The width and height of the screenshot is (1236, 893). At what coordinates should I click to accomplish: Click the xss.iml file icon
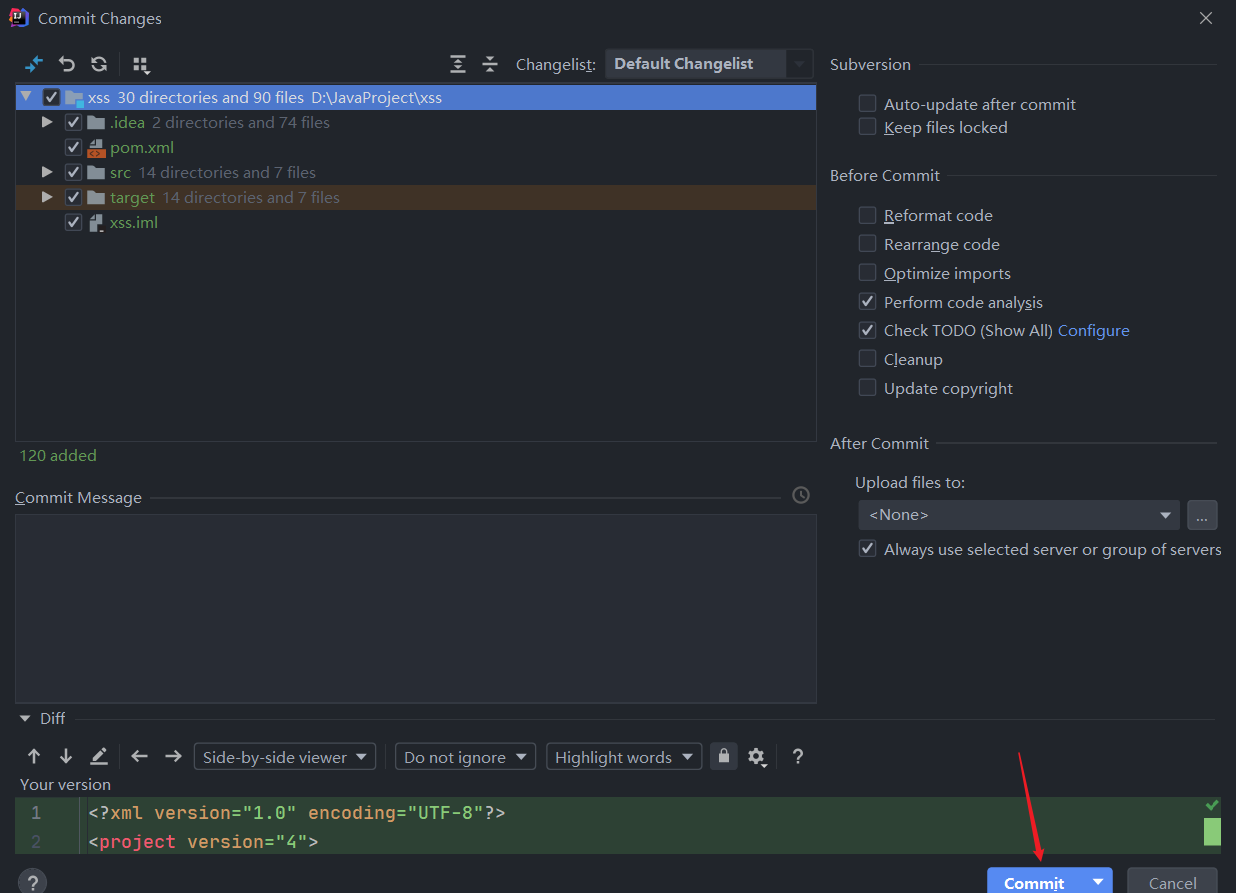(x=97, y=223)
